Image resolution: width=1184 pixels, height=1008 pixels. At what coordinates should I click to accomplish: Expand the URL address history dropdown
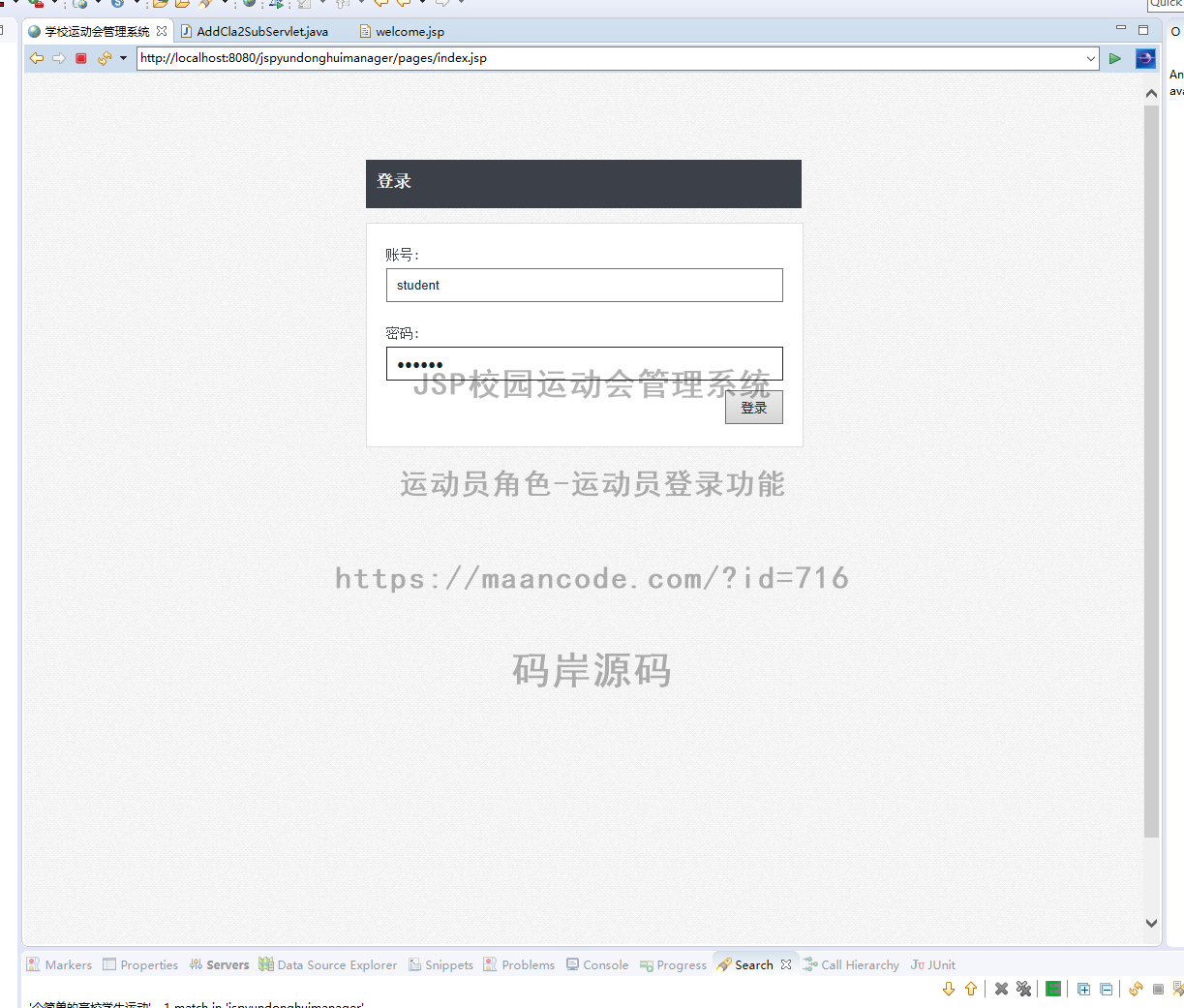[1091, 58]
